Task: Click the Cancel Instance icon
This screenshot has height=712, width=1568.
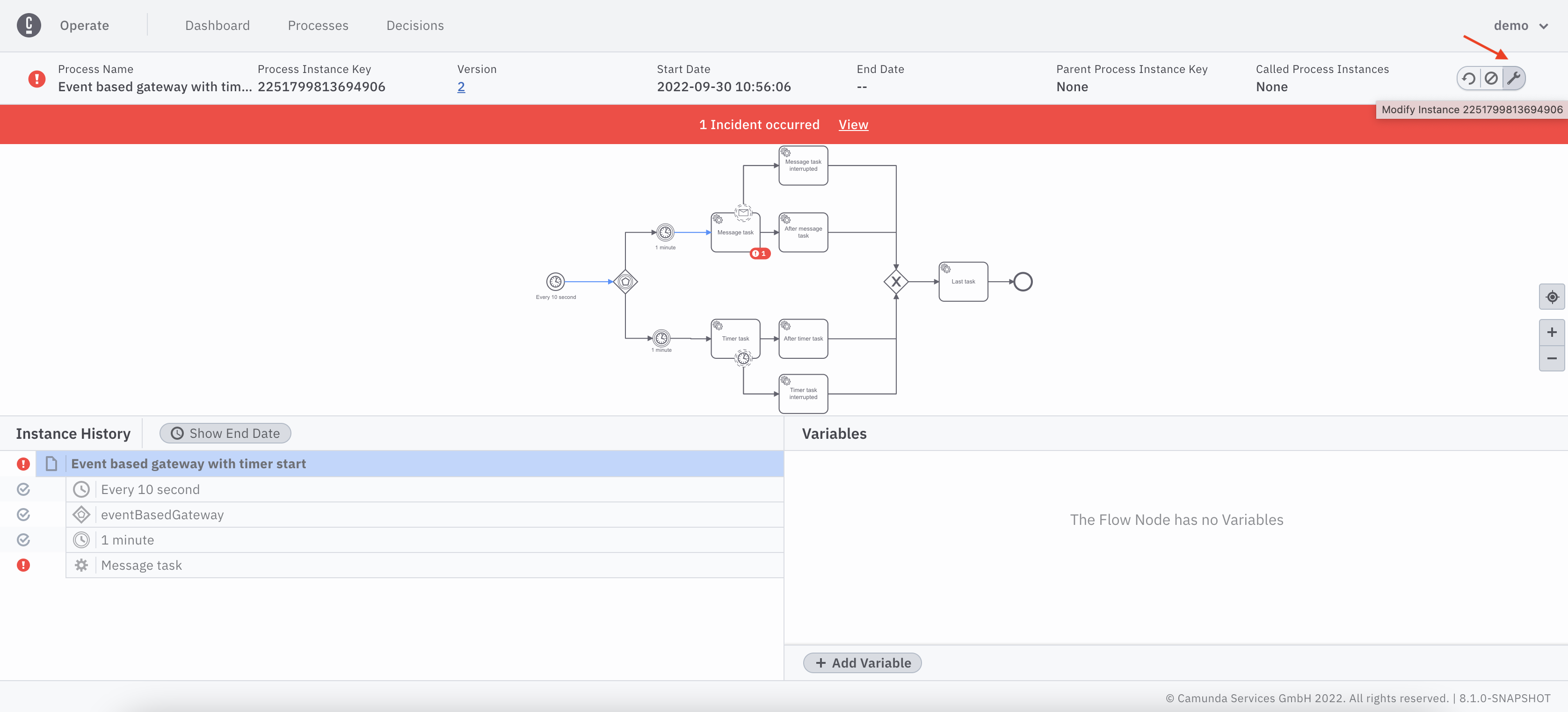Action: pyautogui.click(x=1491, y=78)
